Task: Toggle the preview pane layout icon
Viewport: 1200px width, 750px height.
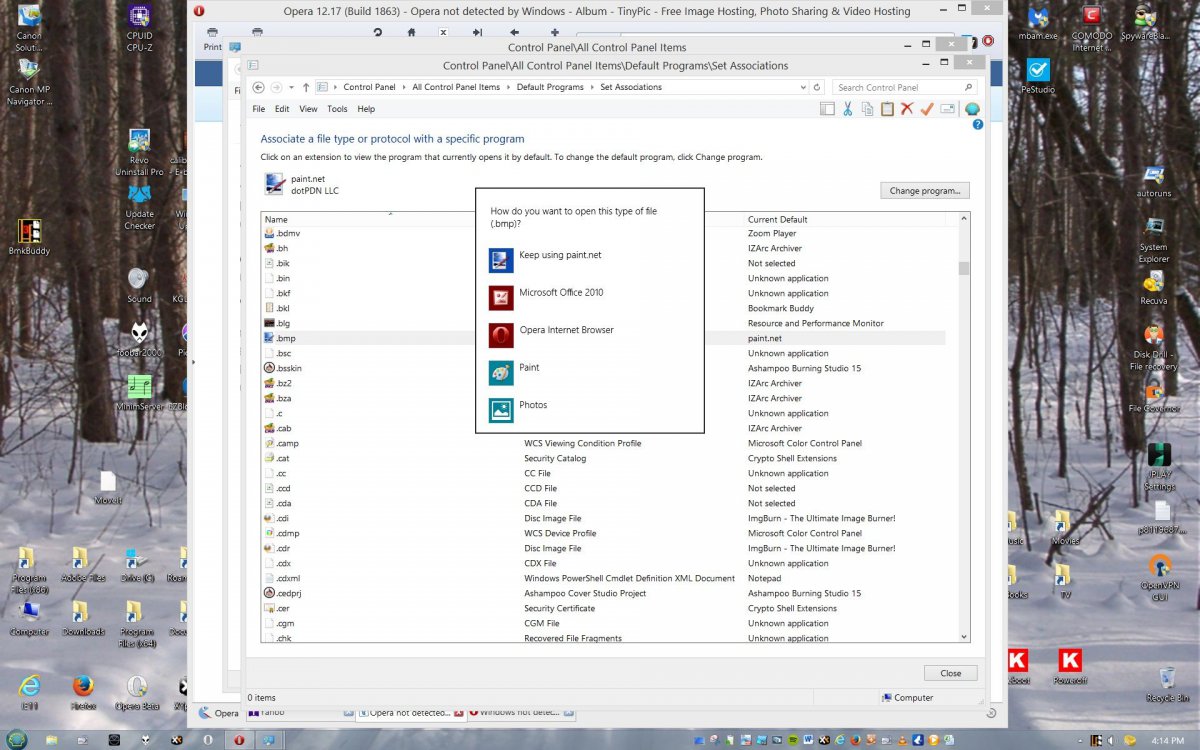Action: (827, 109)
